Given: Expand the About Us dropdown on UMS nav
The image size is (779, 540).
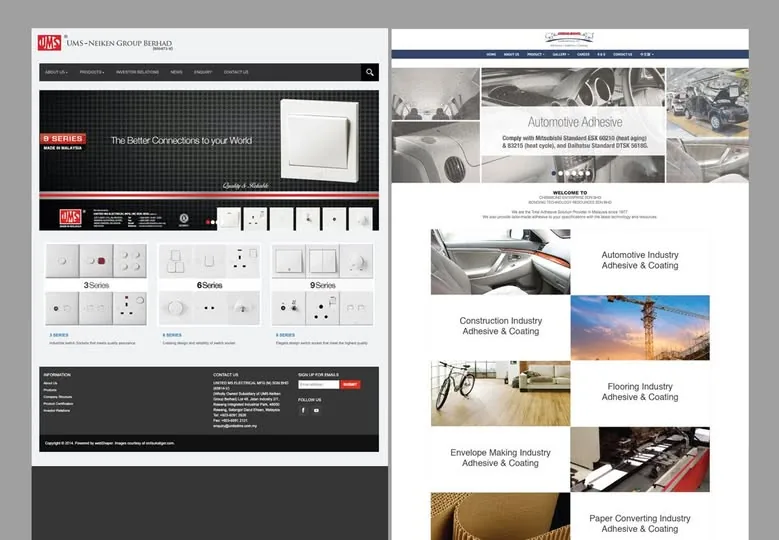Looking at the screenshot, I should click(x=56, y=72).
